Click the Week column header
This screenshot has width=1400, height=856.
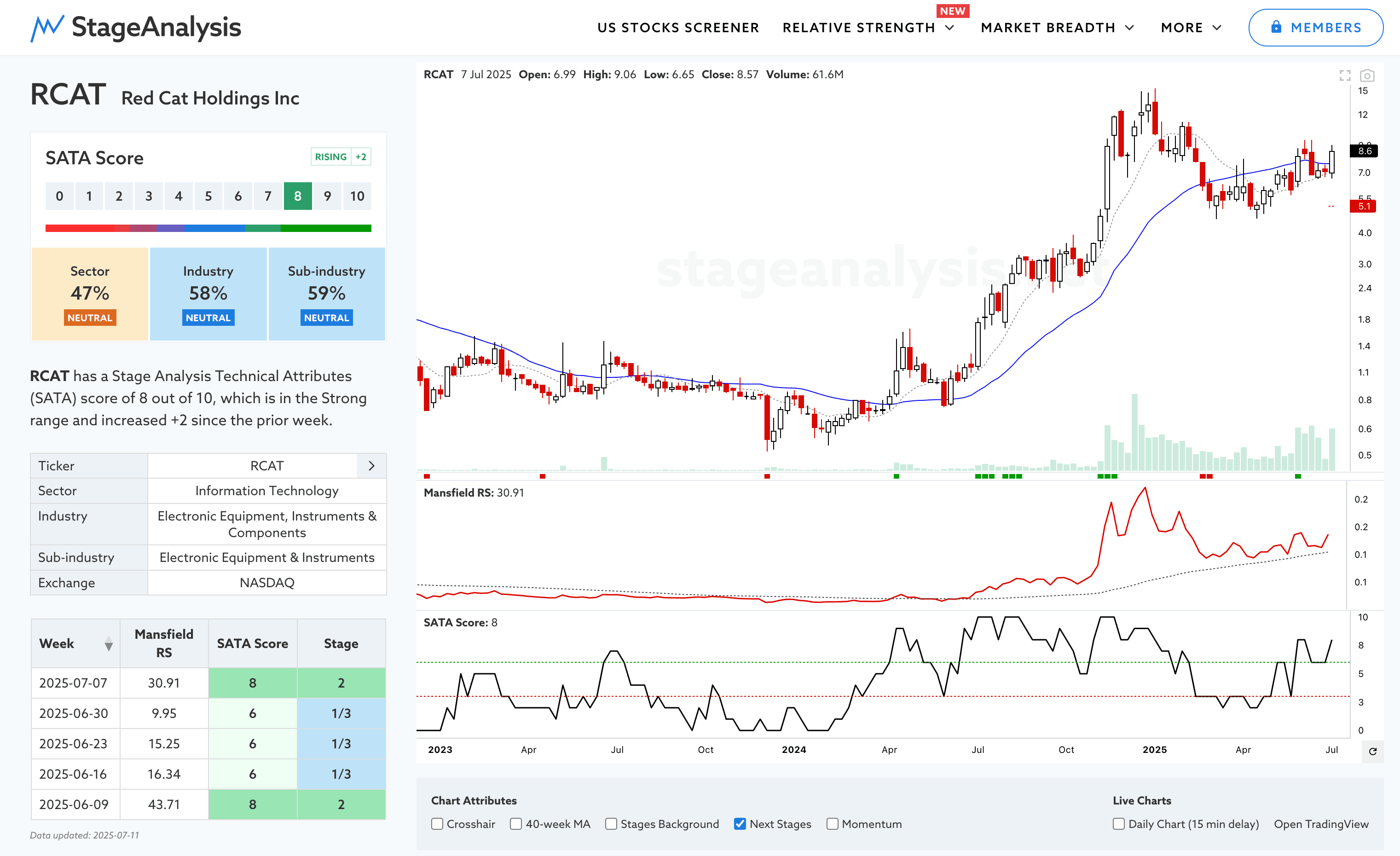pos(75,643)
